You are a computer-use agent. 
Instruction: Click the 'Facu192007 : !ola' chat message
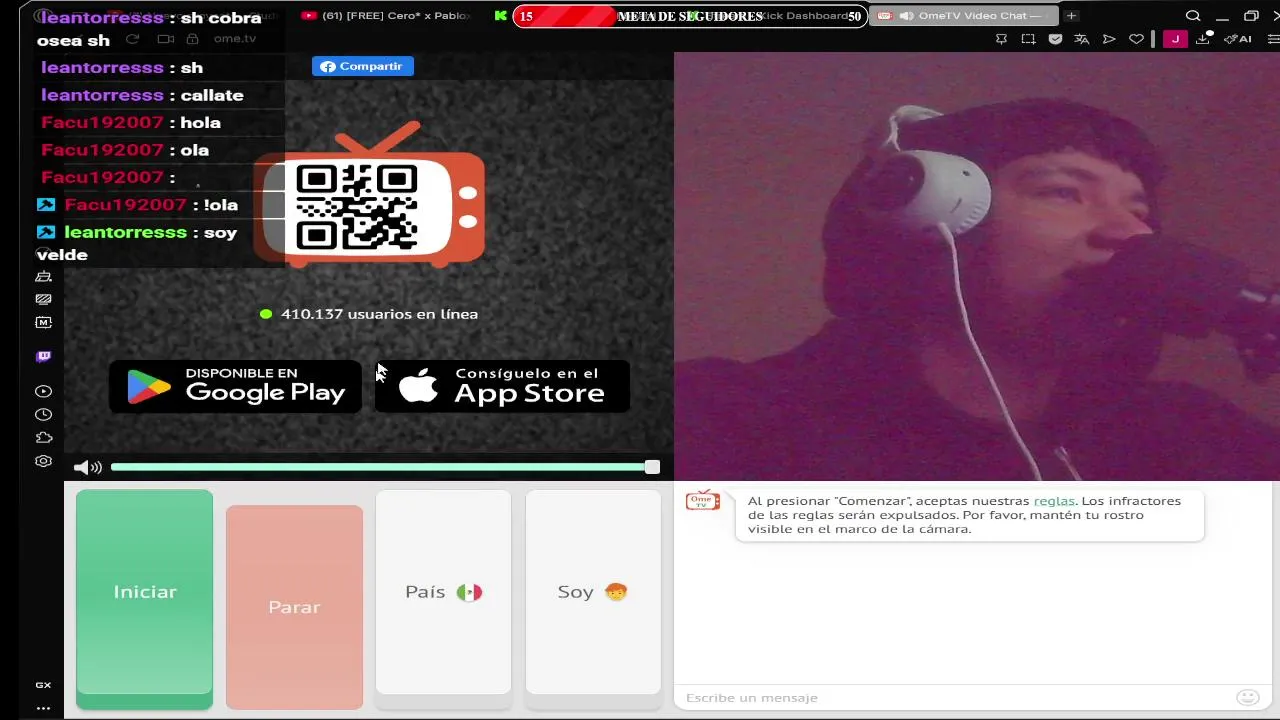(x=151, y=205)
